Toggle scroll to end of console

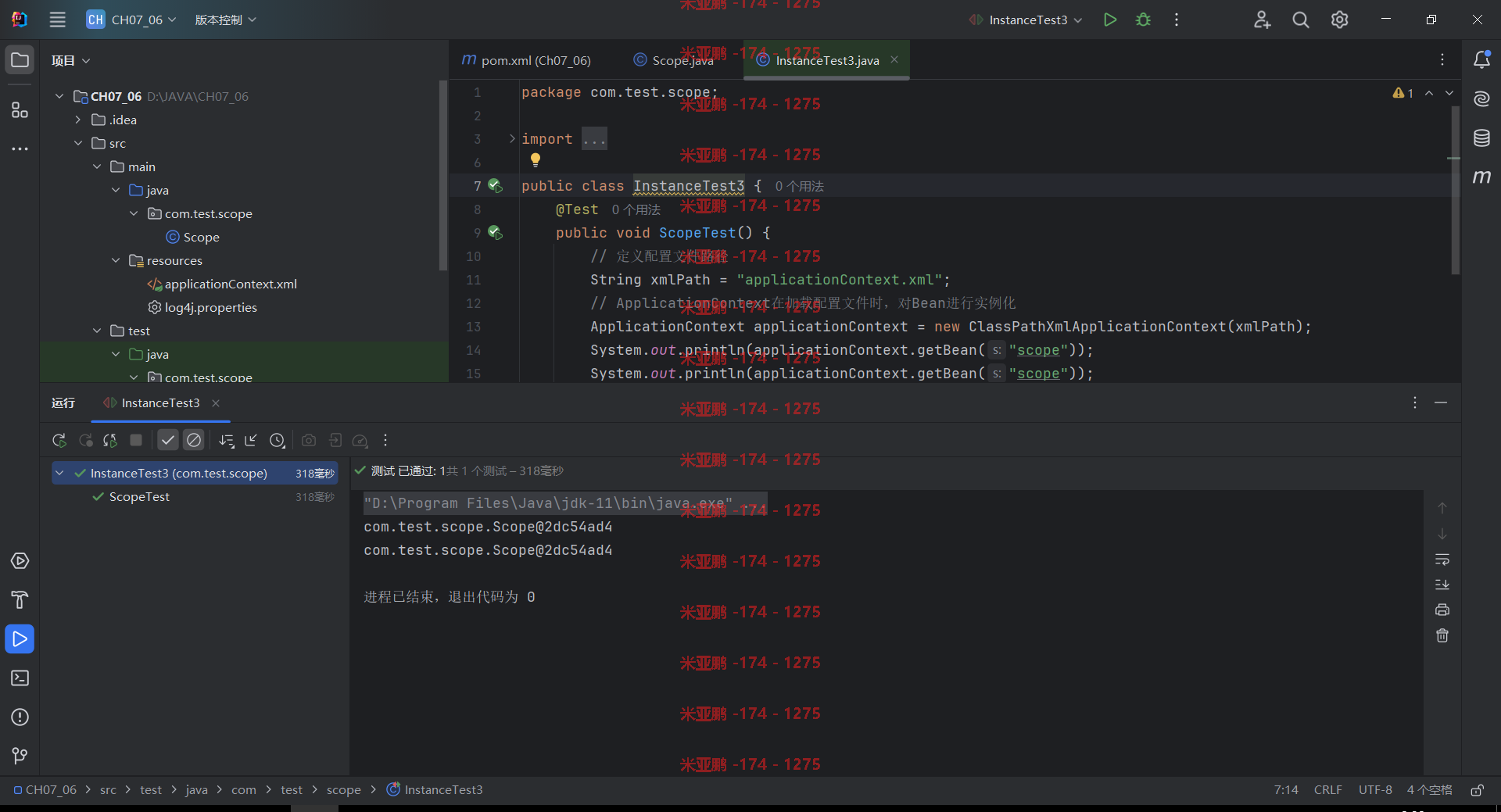coord(1442,585)
